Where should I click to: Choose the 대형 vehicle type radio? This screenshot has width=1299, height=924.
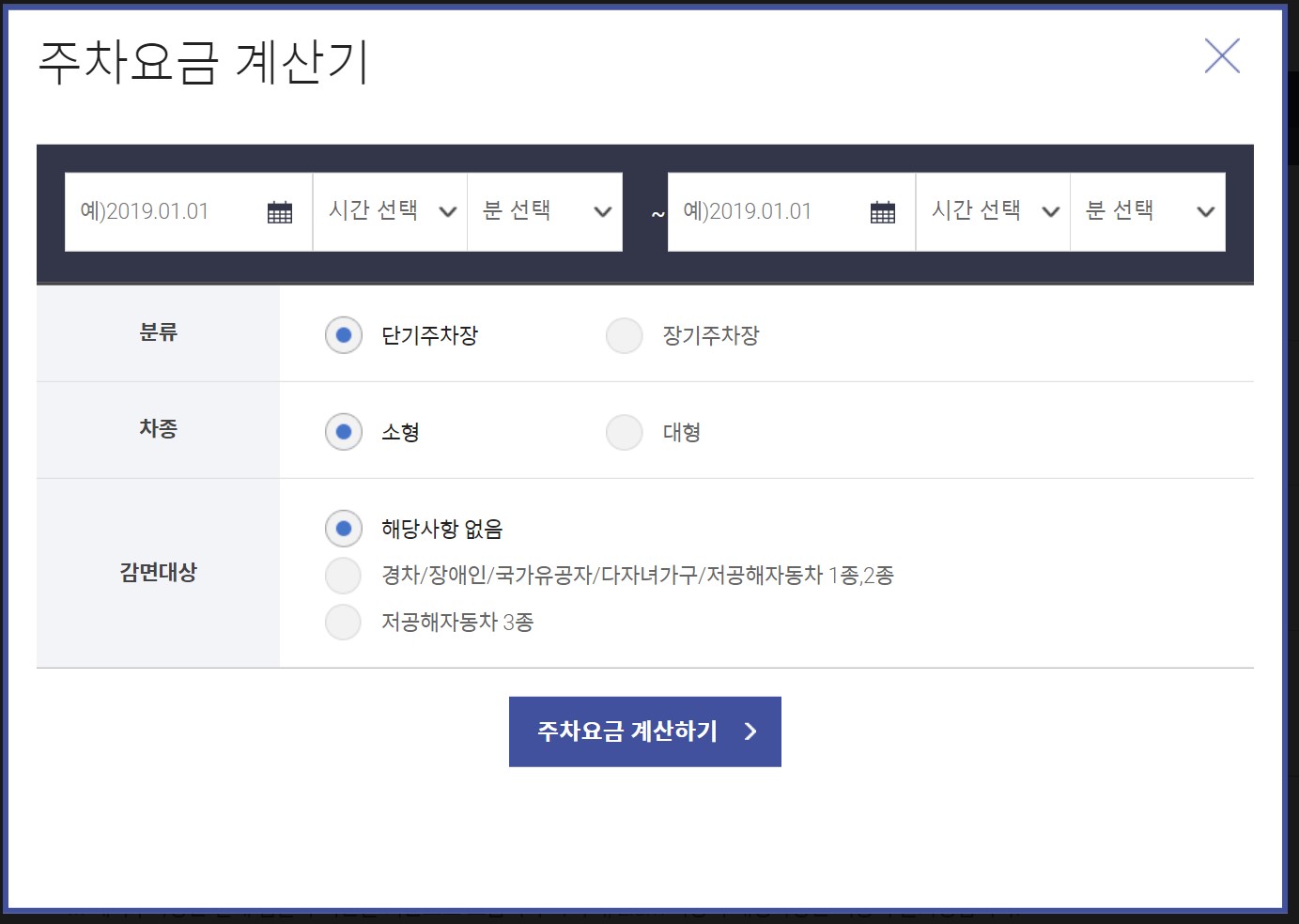(625, 432)
